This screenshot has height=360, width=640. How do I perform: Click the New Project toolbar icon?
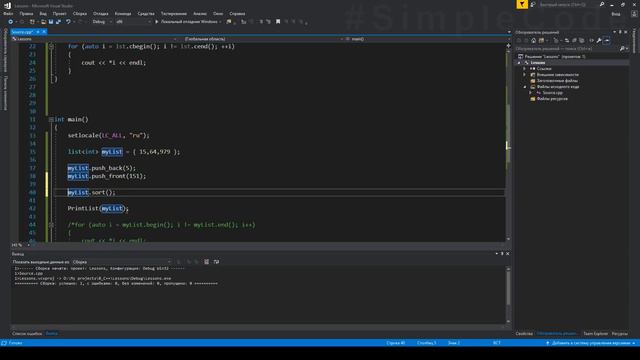pos(32,22)
